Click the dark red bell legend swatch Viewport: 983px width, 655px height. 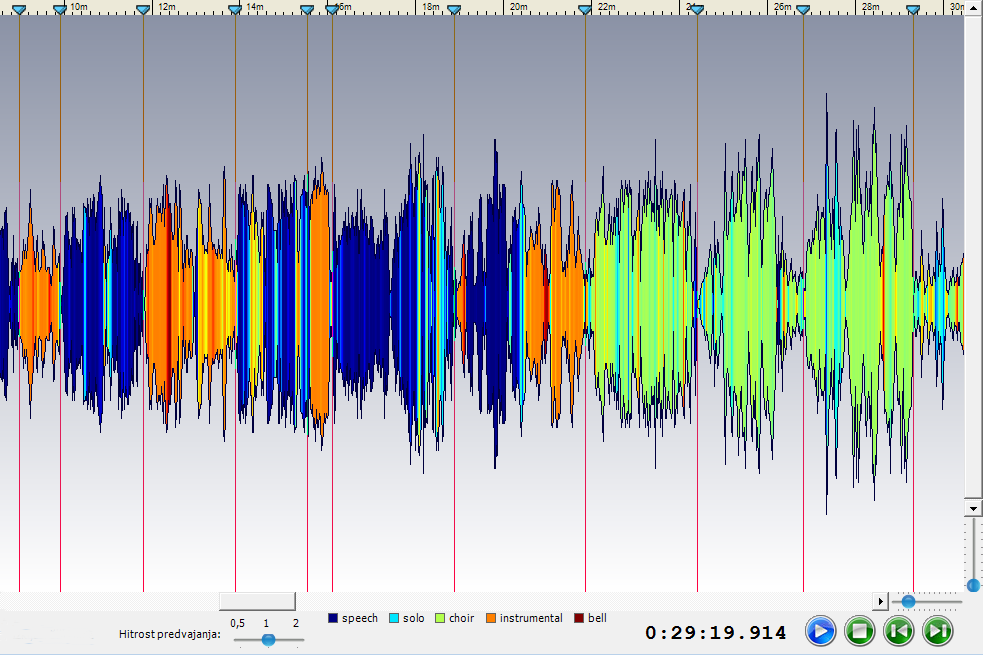(x=579, y=618)
